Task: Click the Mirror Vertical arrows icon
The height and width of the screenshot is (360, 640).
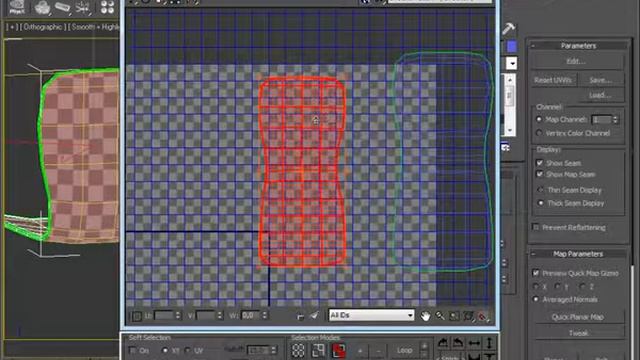Action: pyautogui.click(x=489, y=343)
